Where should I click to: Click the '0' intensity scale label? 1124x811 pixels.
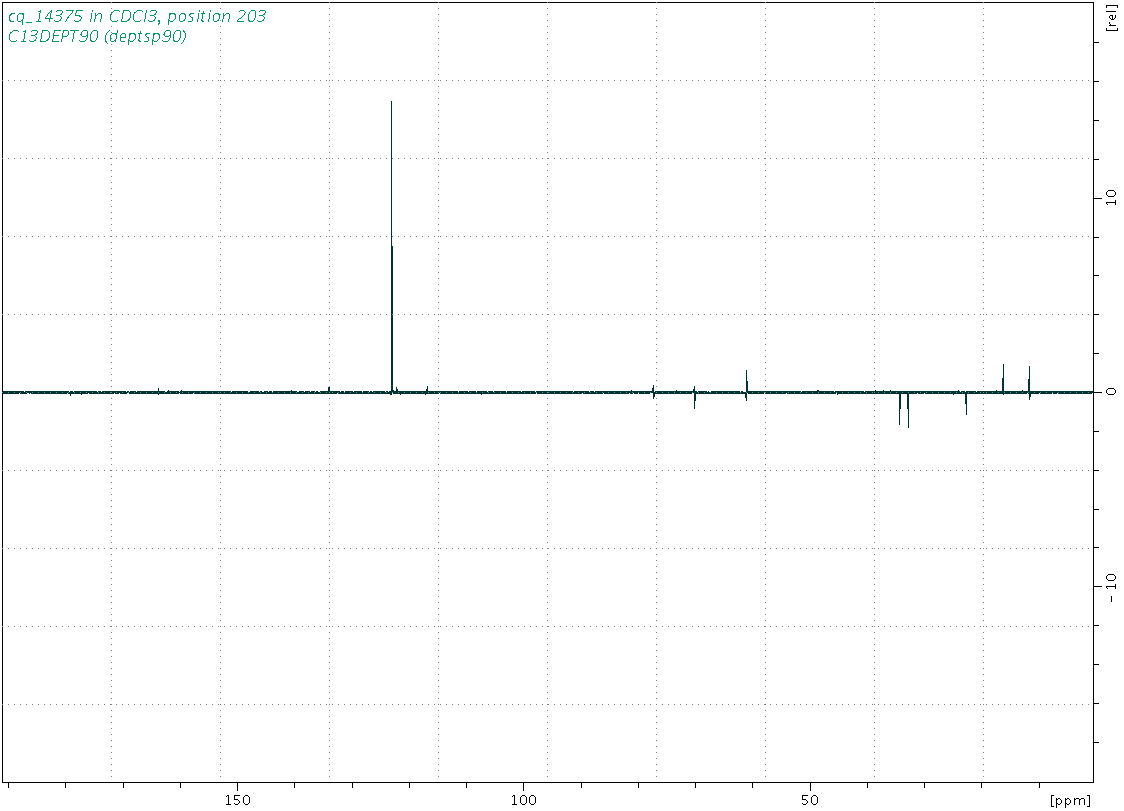click(1112, 392)
